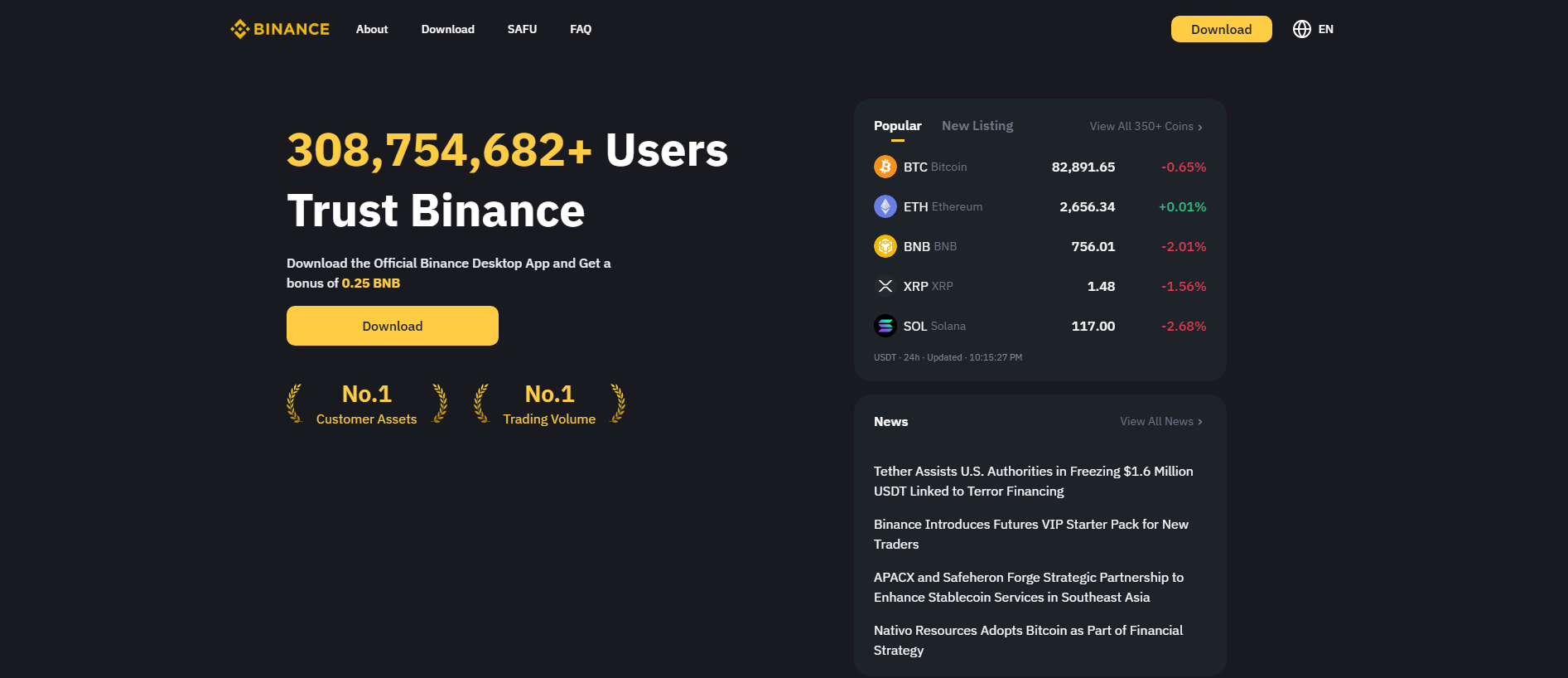Viewport: 1568px width, 678px height.
Task: Click the No.1 Customer Assets badge
Action: (x=367, y=404)
